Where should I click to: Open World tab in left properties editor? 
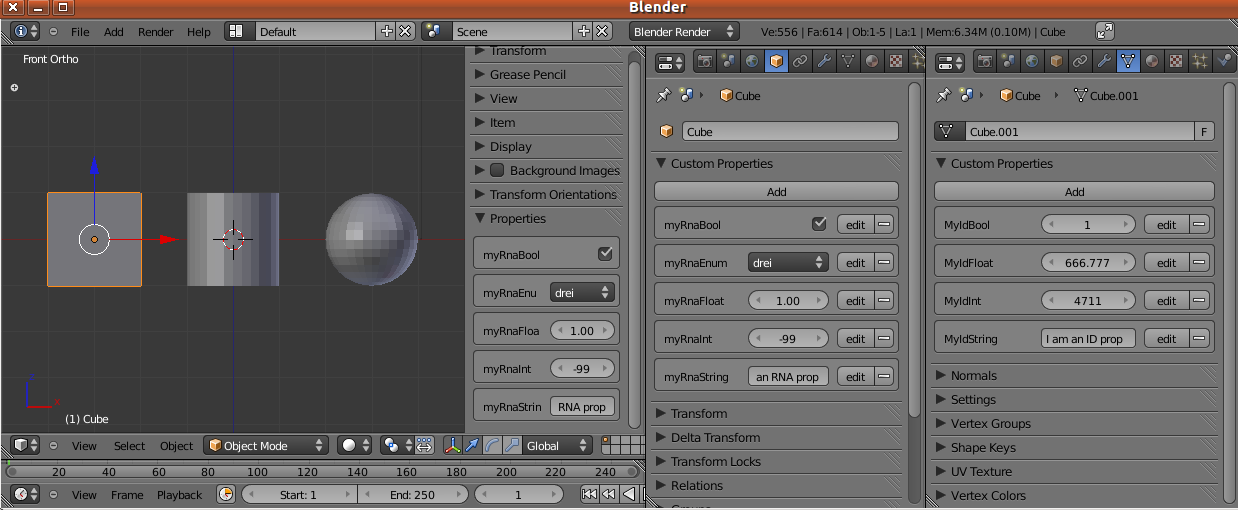pyautogui.click(x=753, y=62)
